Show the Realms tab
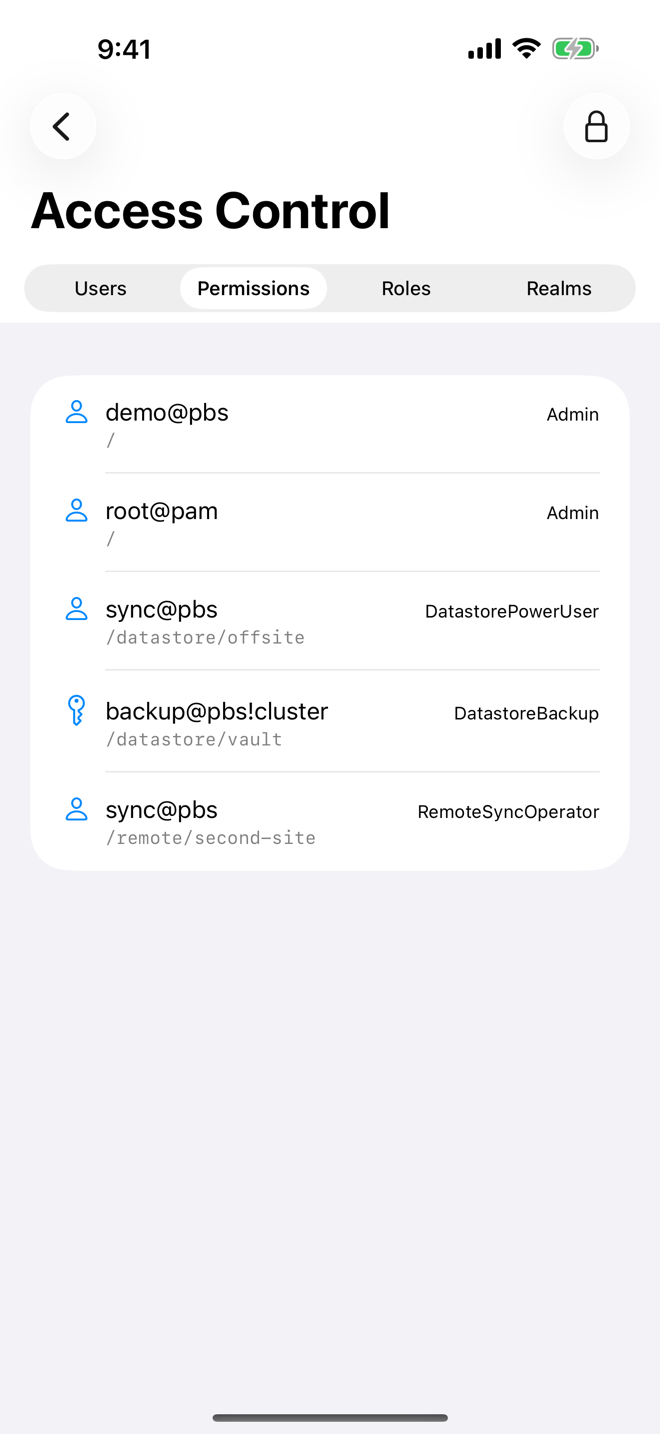 click(559, 288)
